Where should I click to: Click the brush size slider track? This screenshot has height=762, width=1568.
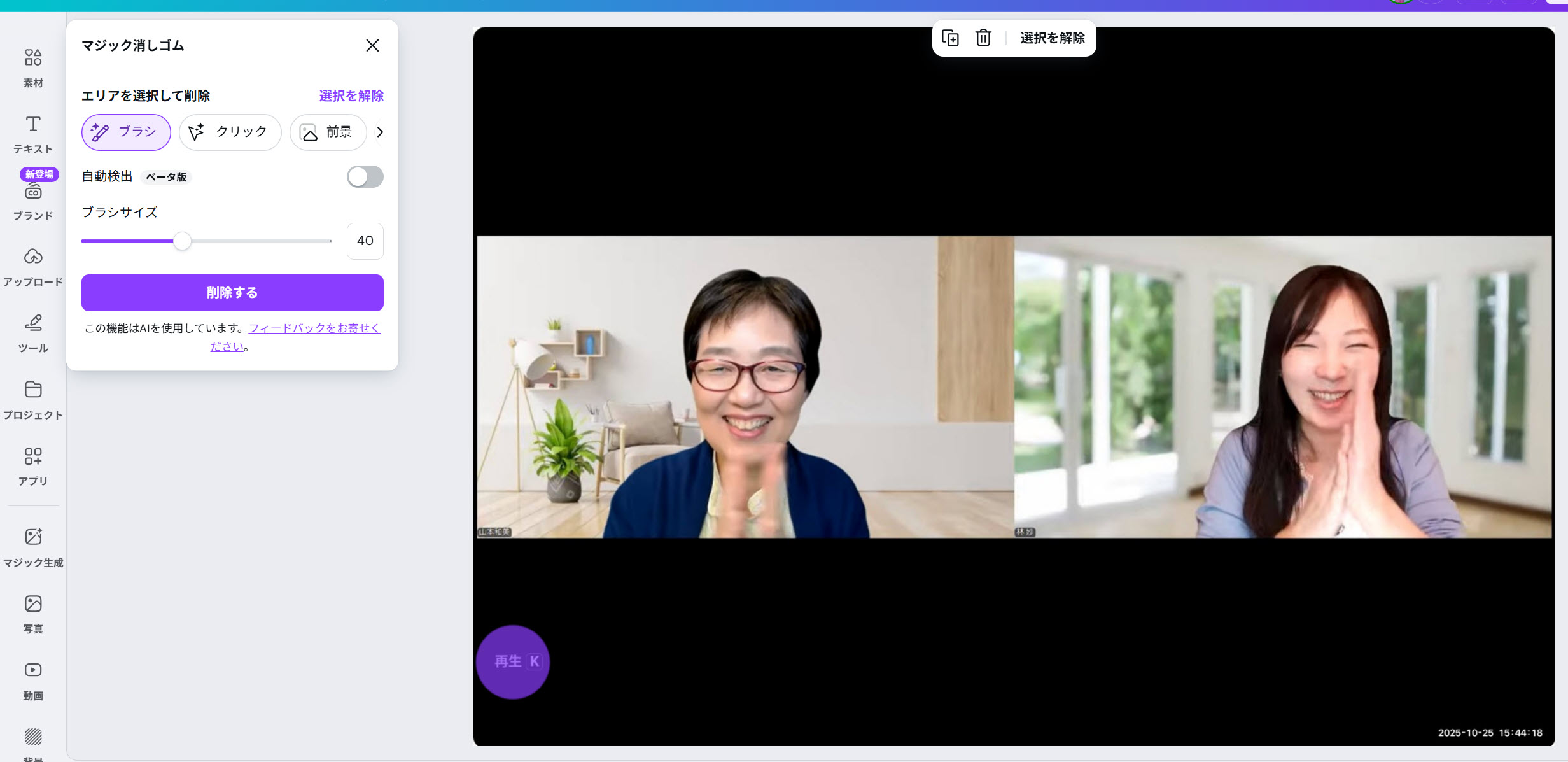point(255,241)
